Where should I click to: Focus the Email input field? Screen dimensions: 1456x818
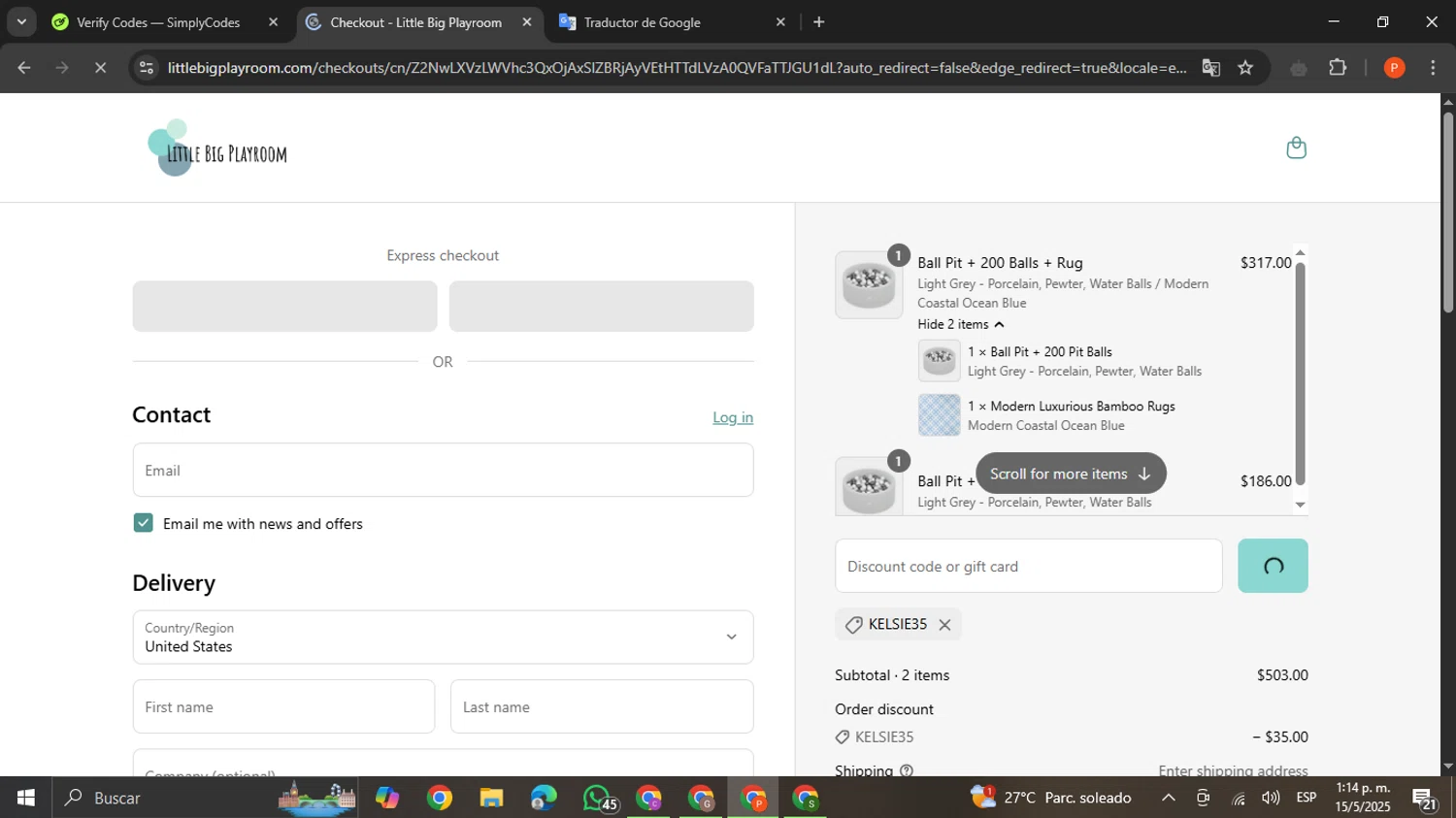443,471
